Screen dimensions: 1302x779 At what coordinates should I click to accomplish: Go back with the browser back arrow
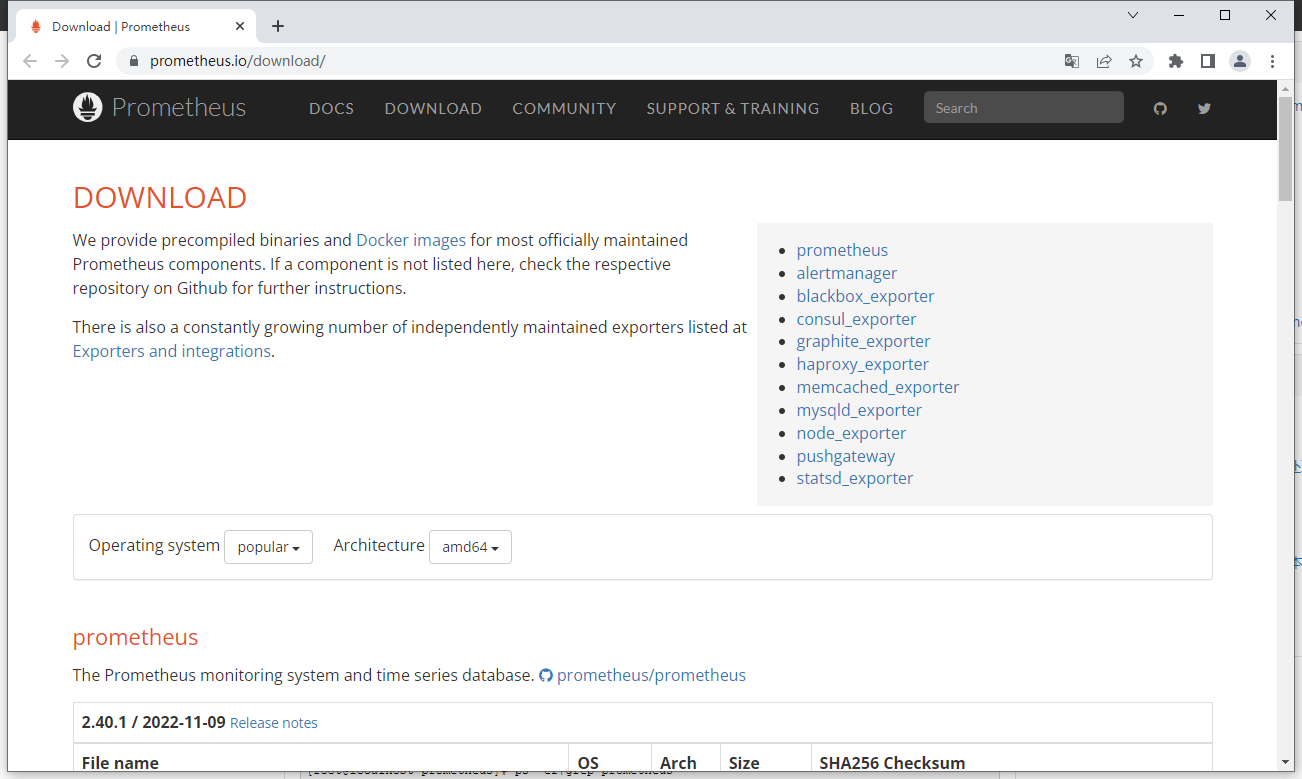point(30,61)
